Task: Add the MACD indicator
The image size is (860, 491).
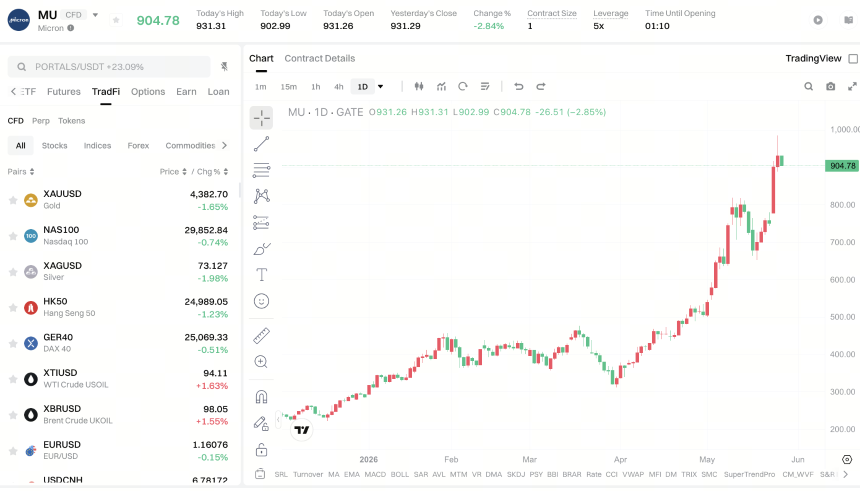Action: coord(375,474)
